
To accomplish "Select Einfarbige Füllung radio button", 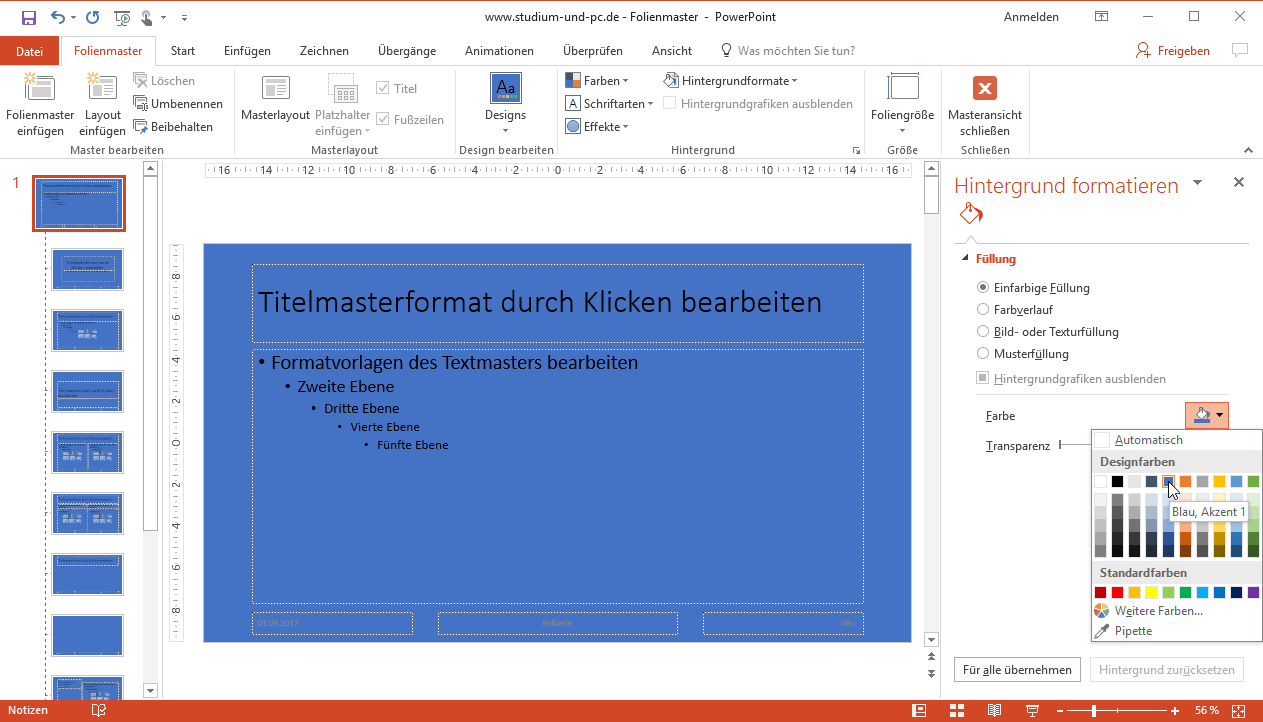I will point(982,288).
